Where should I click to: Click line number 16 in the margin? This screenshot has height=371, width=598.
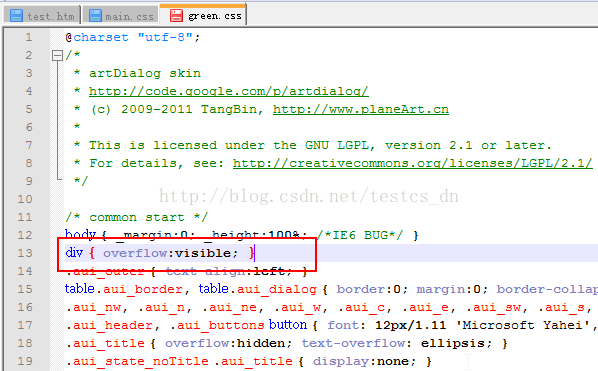click(x=25, y=307)
